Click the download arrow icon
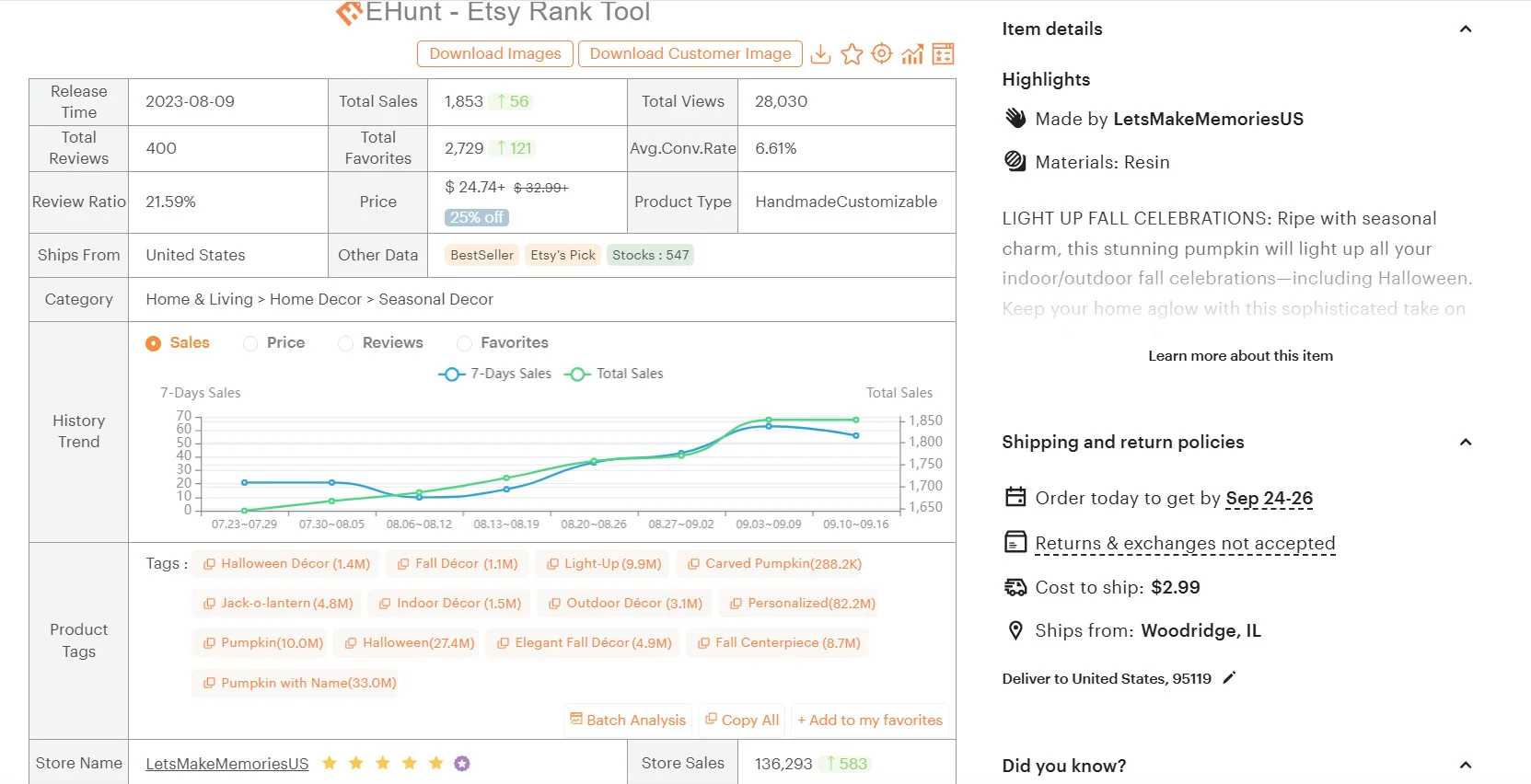Image resolution: width=1531 pixels, height=784 pixels. click(x=820, y=54)
